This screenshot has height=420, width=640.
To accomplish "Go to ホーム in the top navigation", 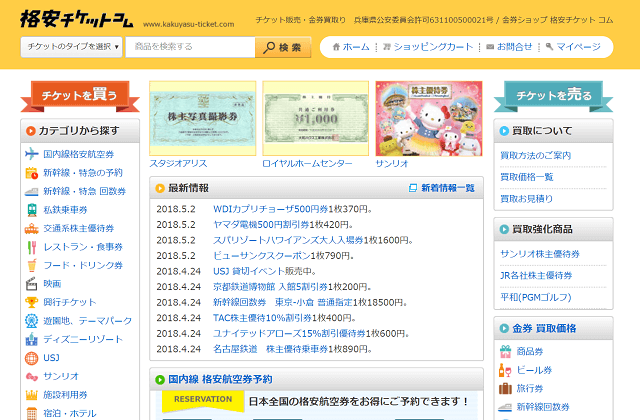I will [x=356, y=47].
